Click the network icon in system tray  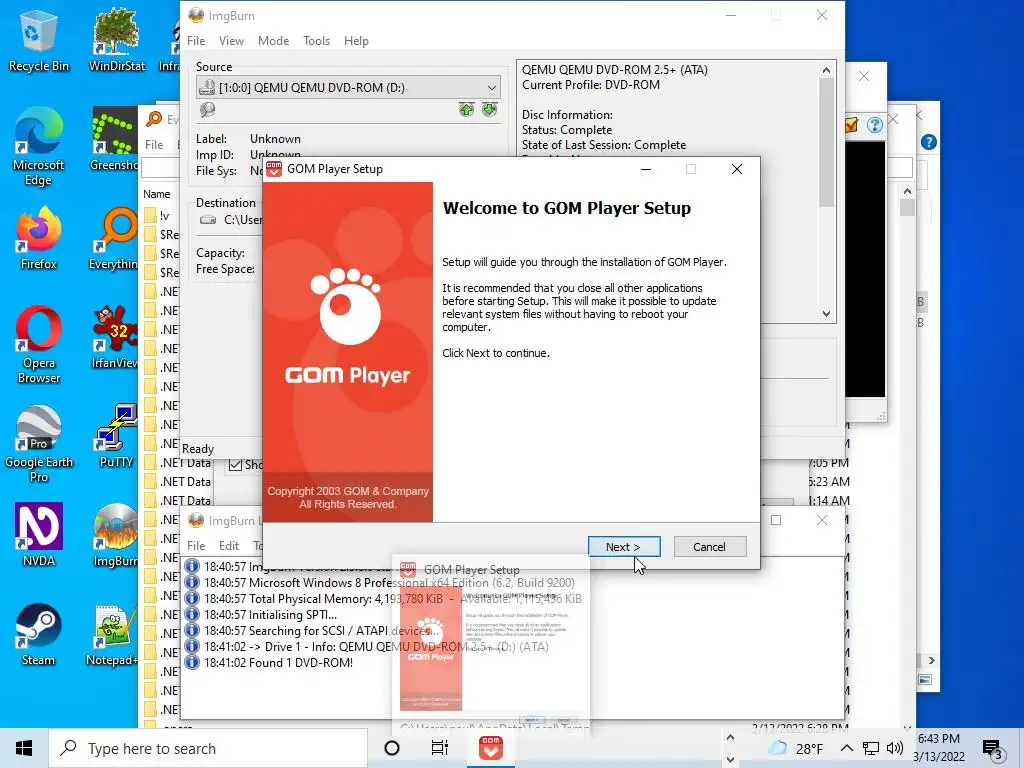871,748
